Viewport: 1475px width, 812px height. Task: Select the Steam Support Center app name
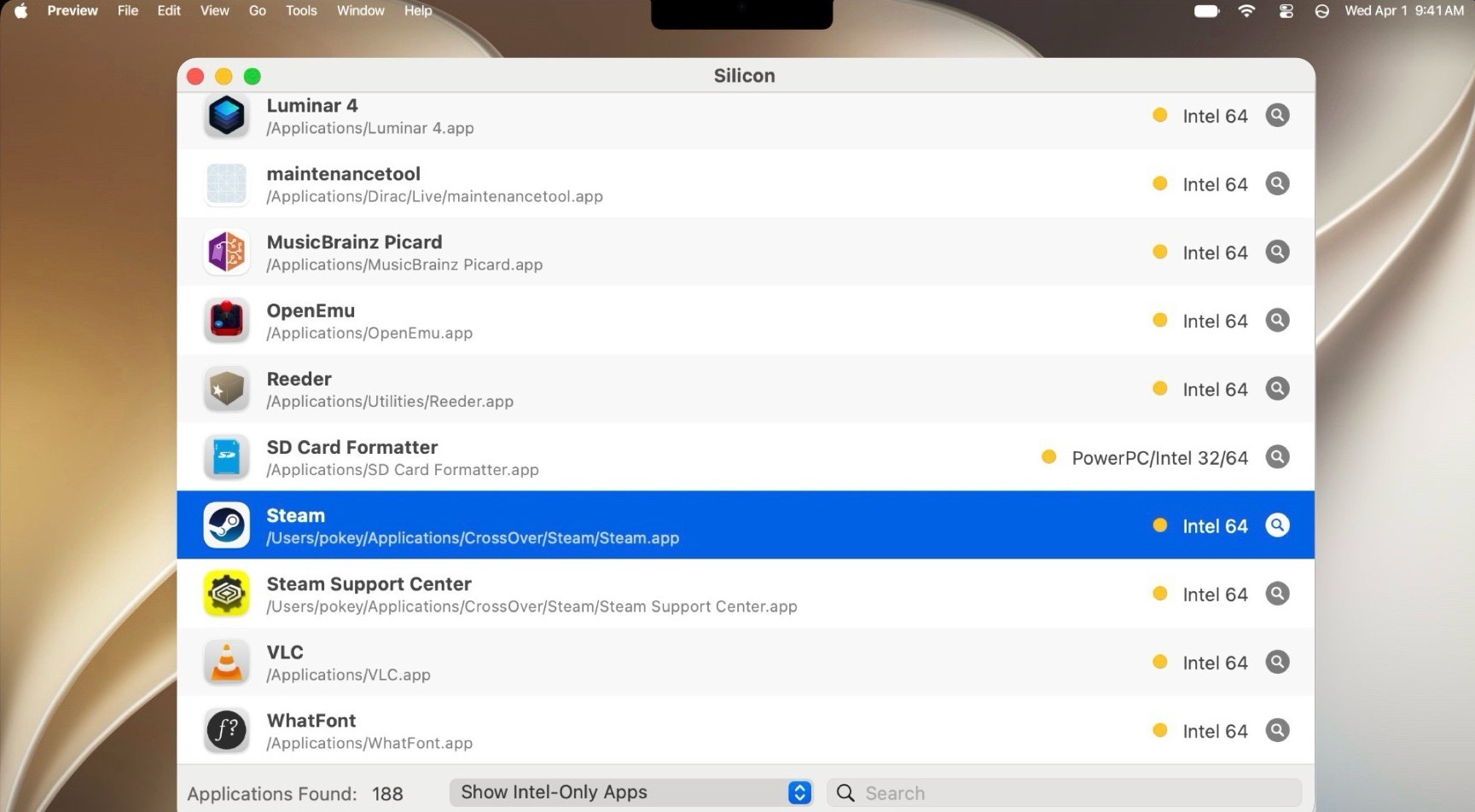(369, 583)
